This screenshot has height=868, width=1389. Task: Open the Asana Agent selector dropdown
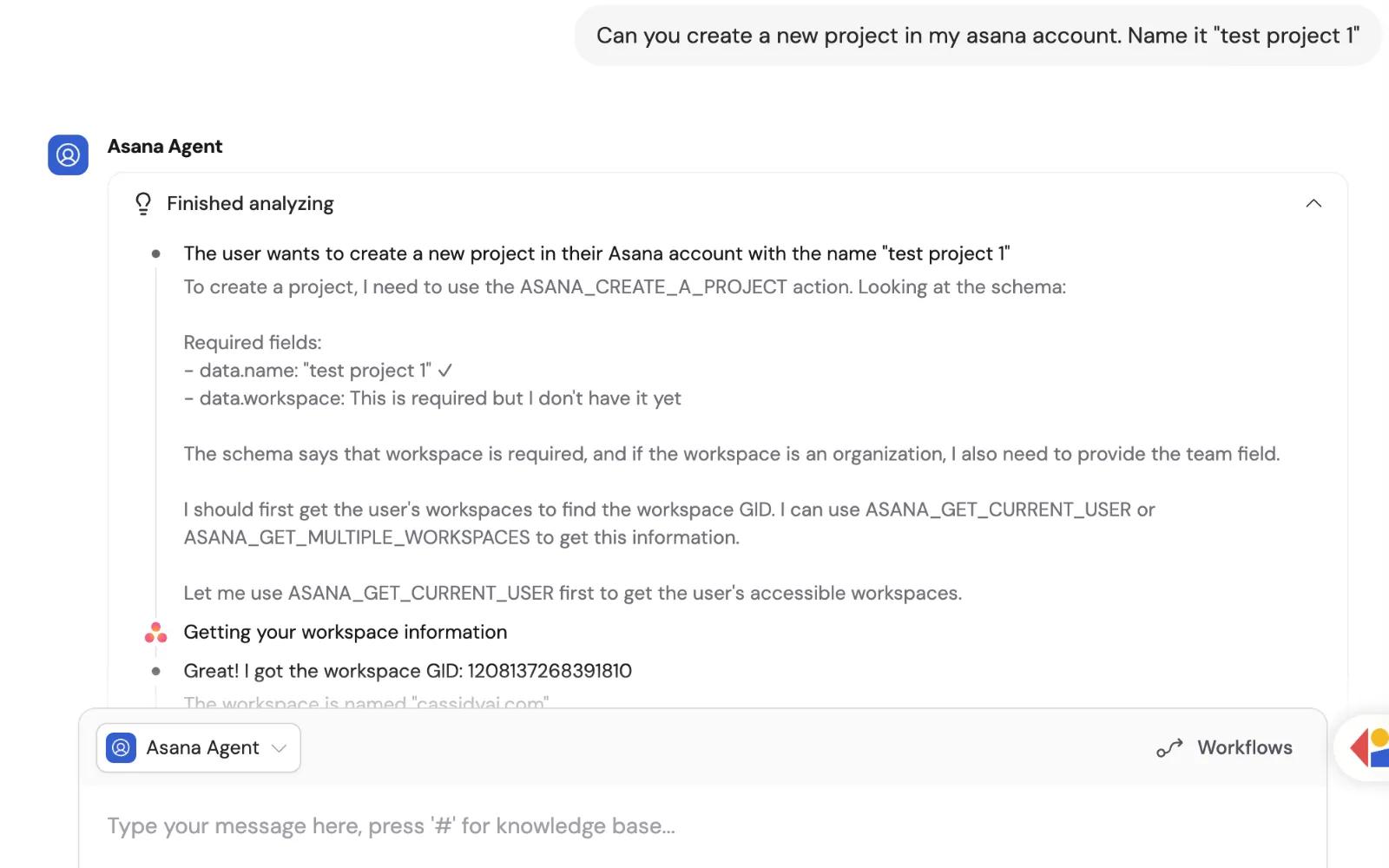point(199,747)
